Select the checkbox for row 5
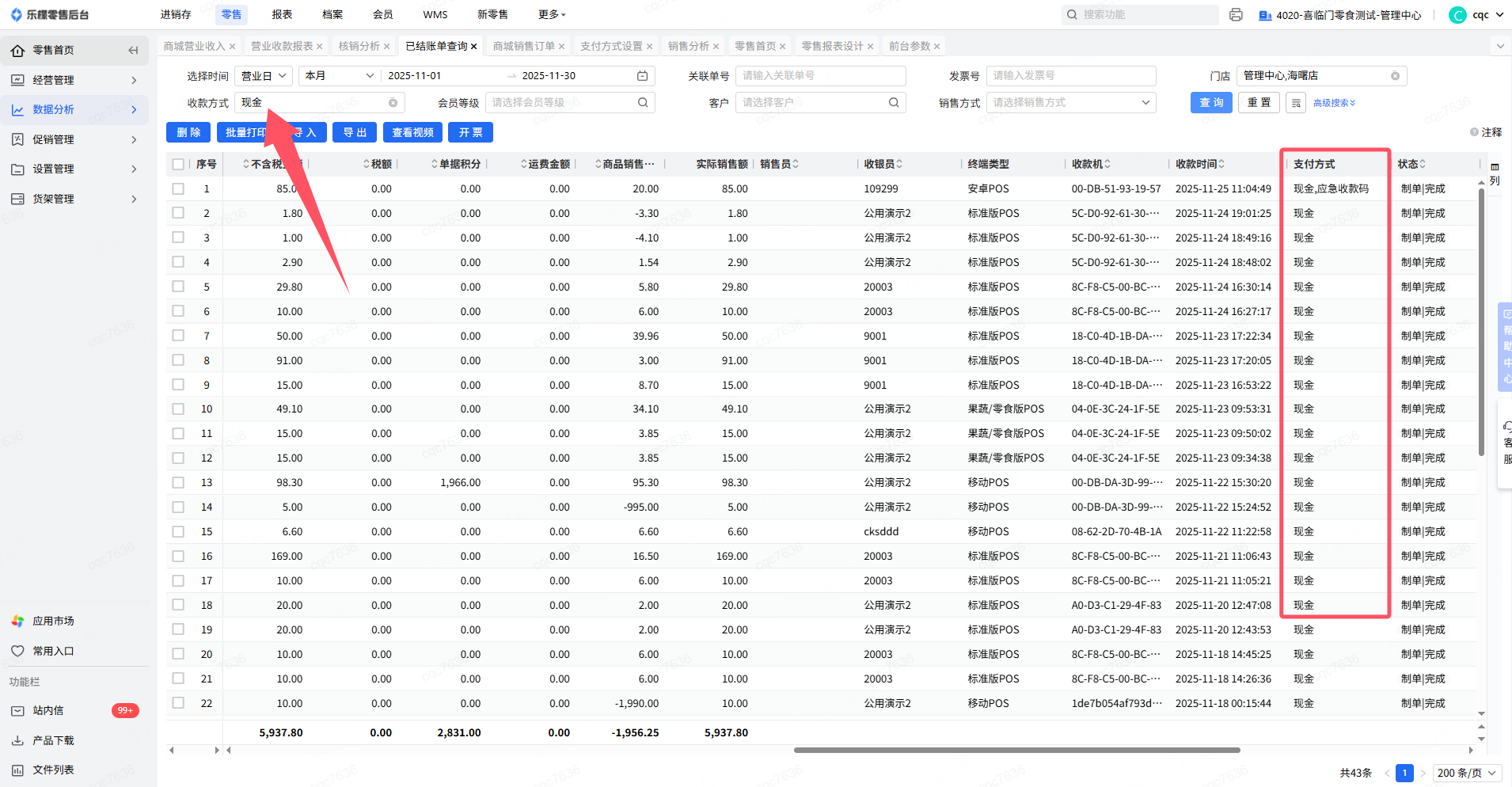Image resolution: width=1512 pixels, height=787 pixels. click(x=178, y=287)
